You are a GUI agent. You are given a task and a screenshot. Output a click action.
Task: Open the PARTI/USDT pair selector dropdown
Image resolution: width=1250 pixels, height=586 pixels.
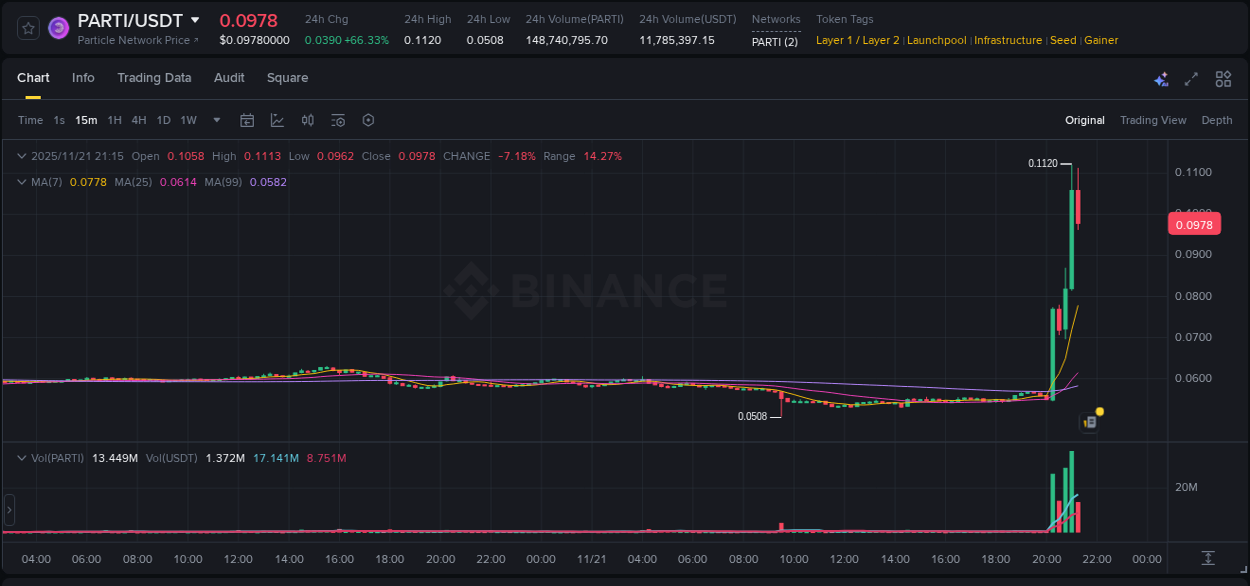[x=196, y=20]
